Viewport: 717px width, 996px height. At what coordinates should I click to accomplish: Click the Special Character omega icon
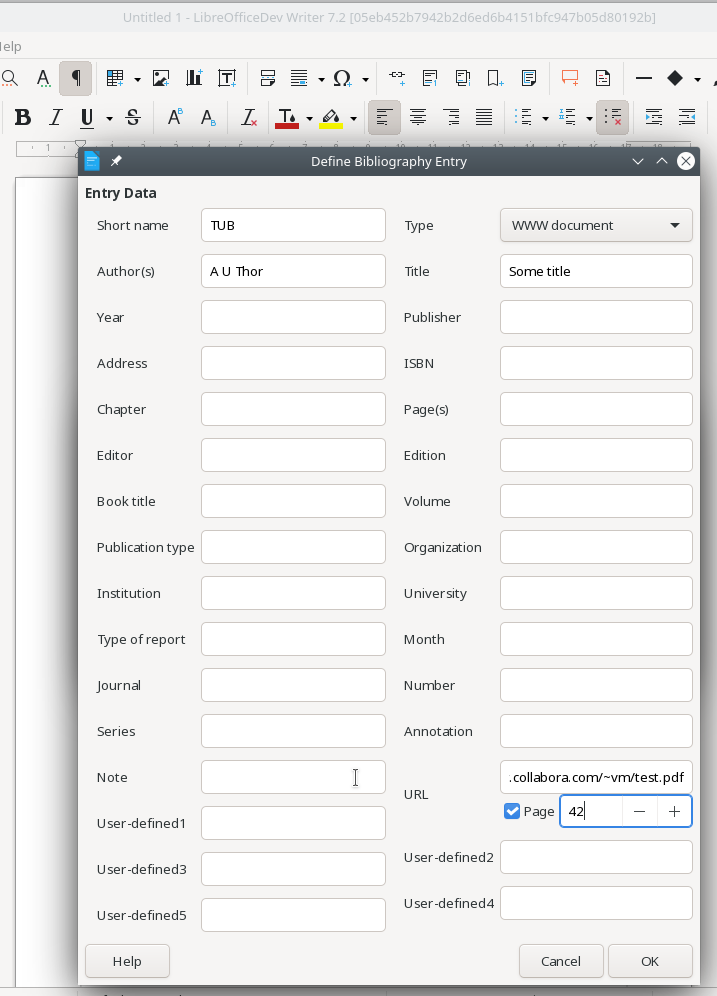coord(343,78)
